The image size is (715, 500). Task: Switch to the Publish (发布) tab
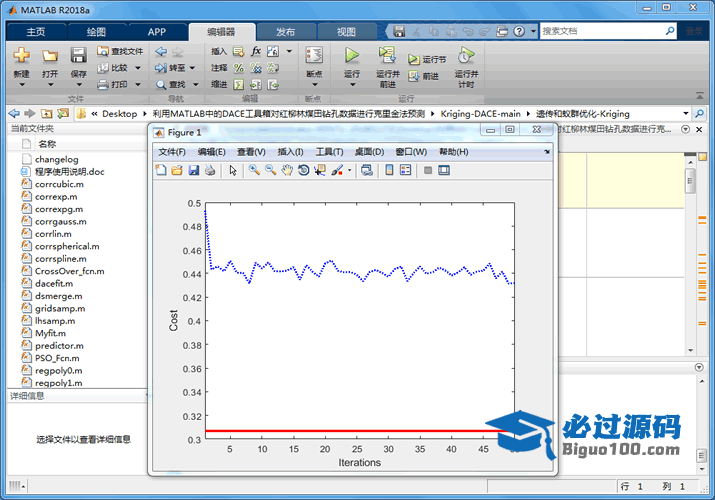click(x=285, y=32)
